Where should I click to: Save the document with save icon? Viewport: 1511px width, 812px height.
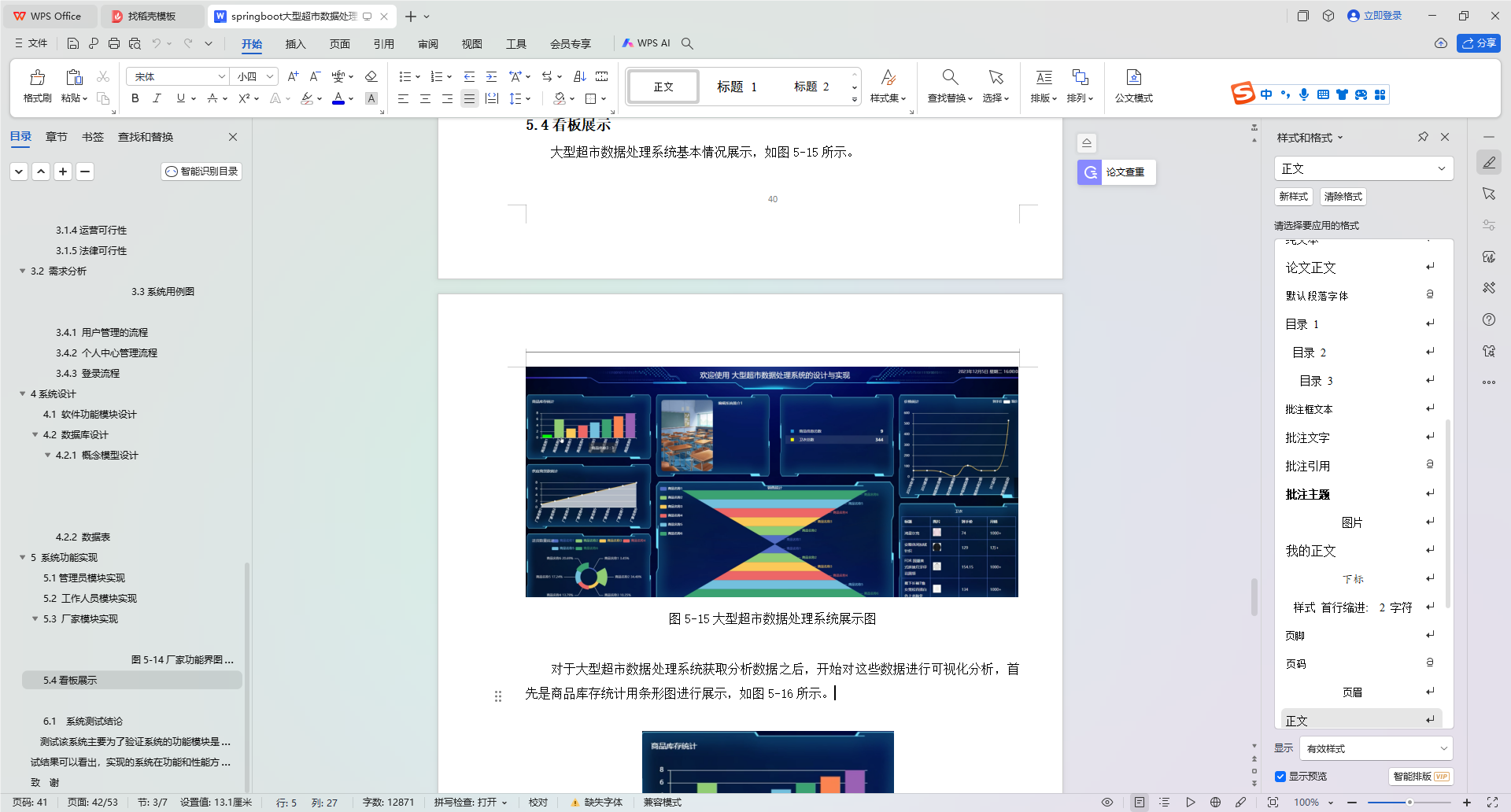[73, 43]
